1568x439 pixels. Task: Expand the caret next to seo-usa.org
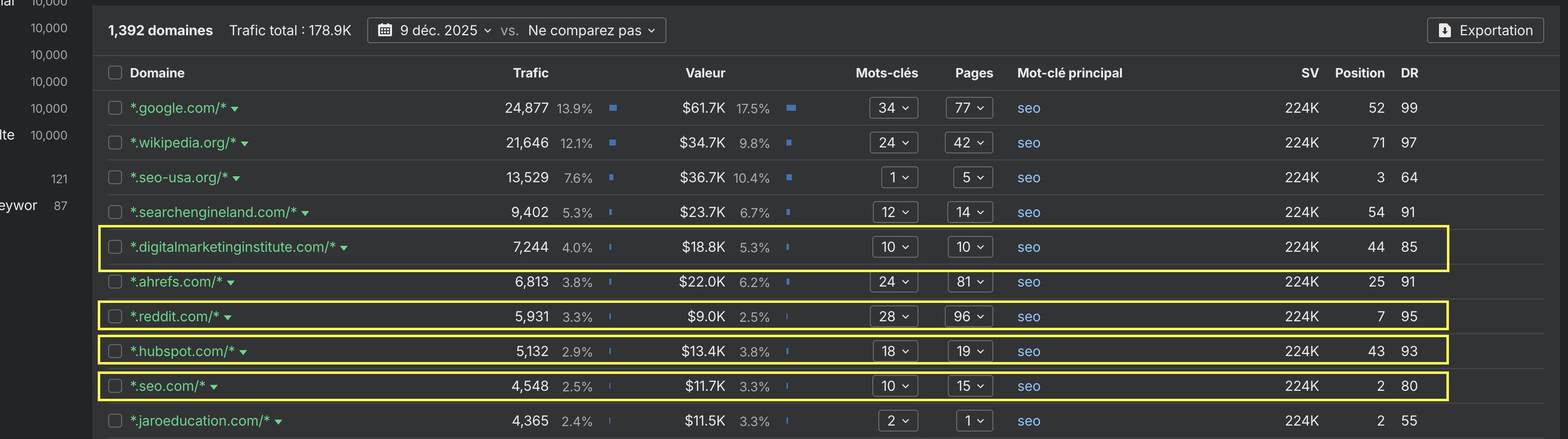pos(236,178)
